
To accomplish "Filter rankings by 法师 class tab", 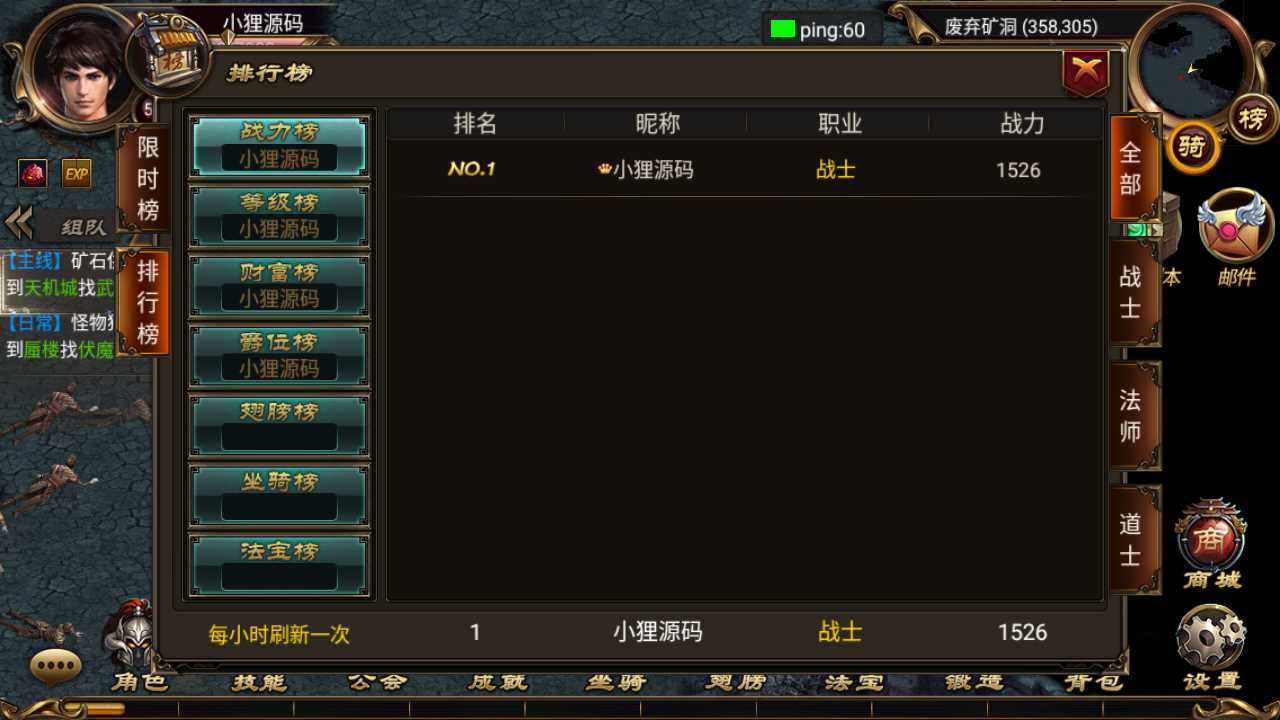I will pos(1134,416).
